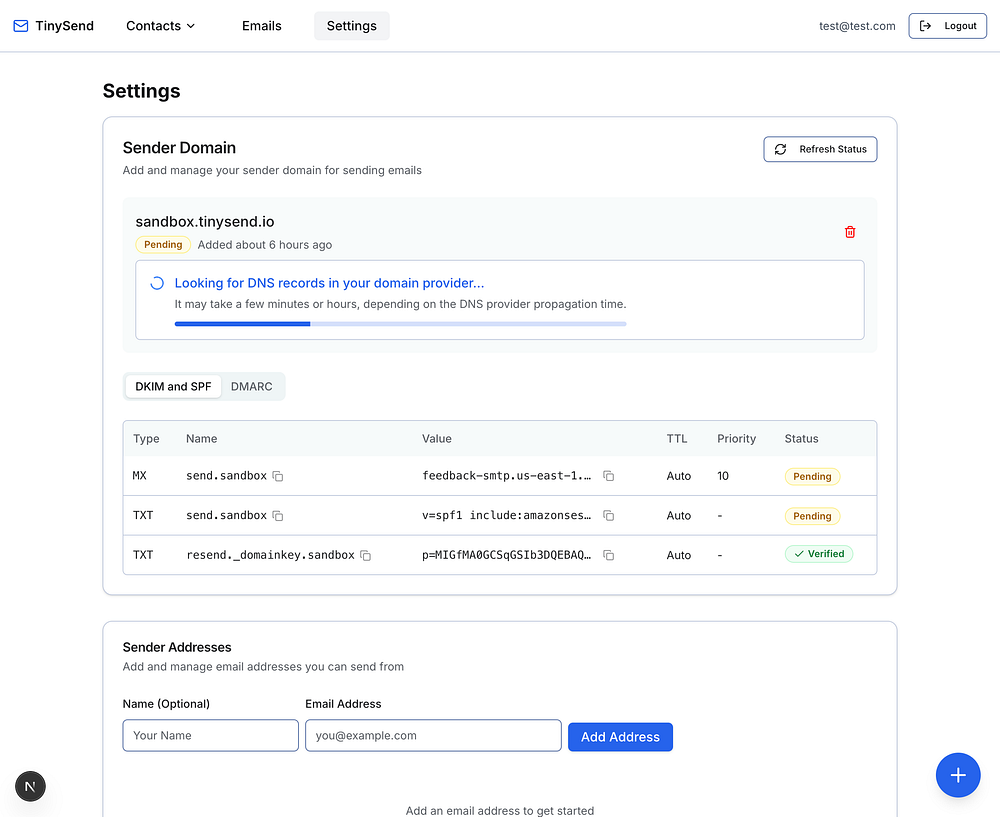
Task: Log out using the Logout button
Action: tap(947, 26)
